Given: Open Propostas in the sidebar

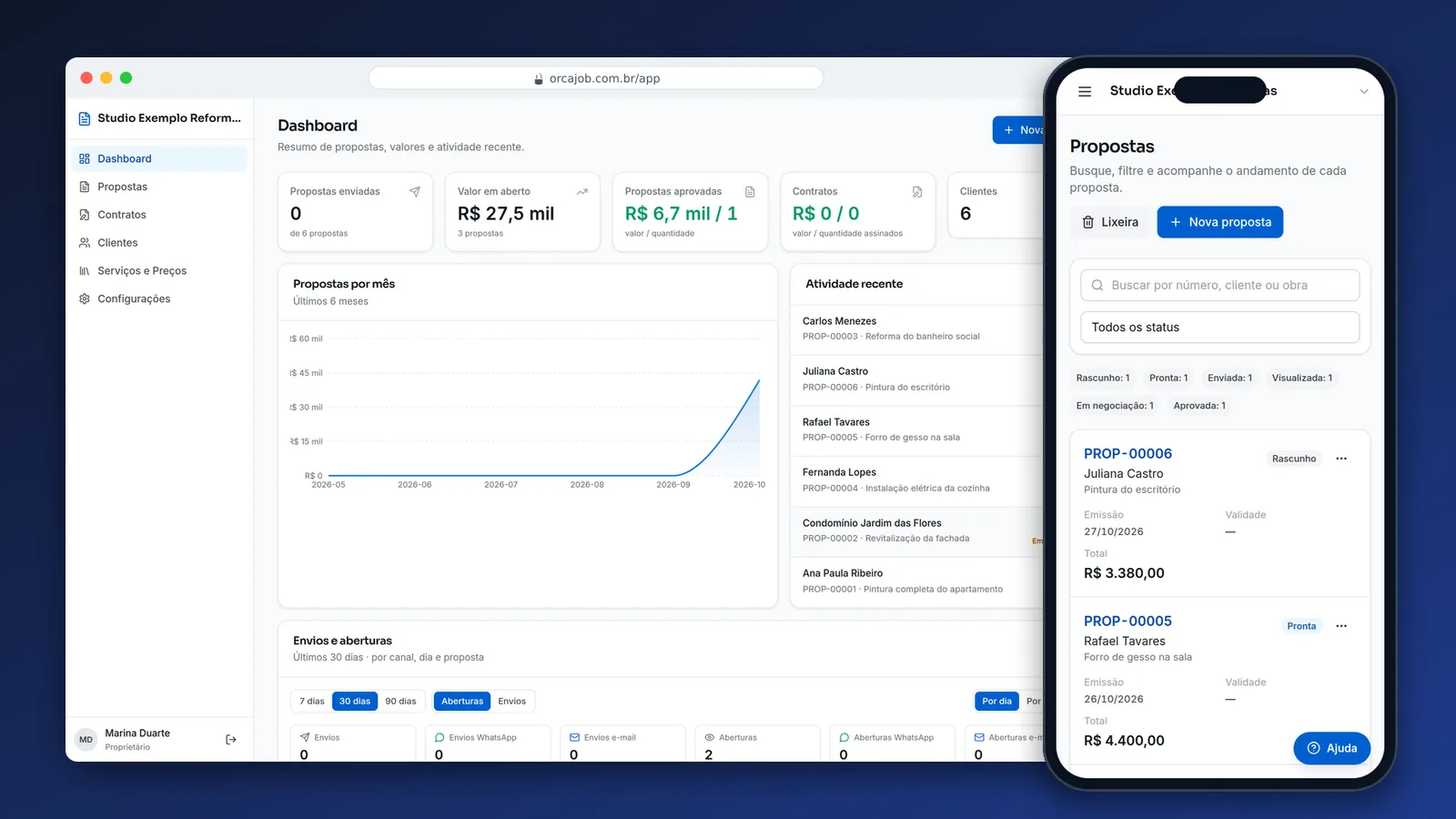Looking at the screenshot, I should tap(159, 187).
